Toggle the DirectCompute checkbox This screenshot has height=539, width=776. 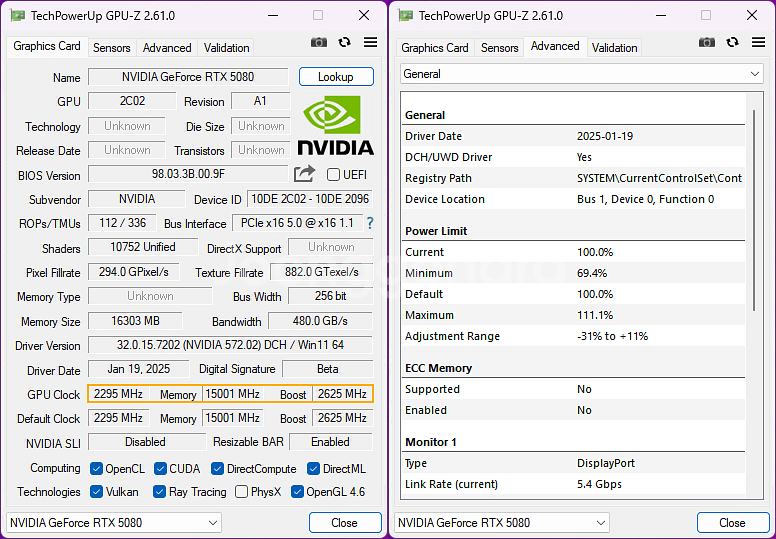pos(217,469)
